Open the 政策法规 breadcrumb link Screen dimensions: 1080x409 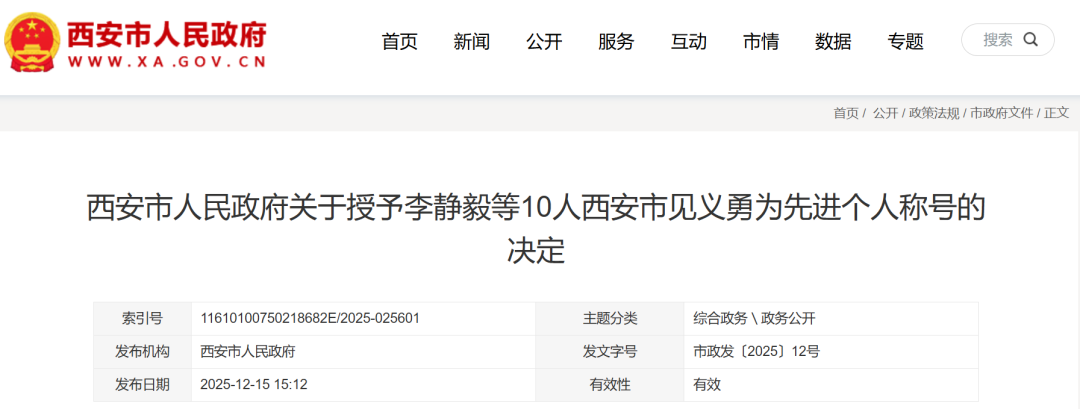934,113
